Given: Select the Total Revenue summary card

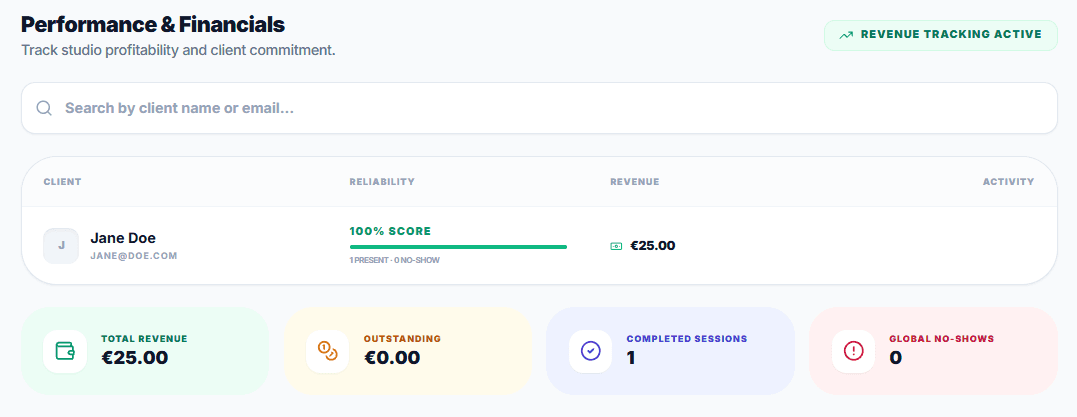Looking at the screenshot, I should 145,351.
